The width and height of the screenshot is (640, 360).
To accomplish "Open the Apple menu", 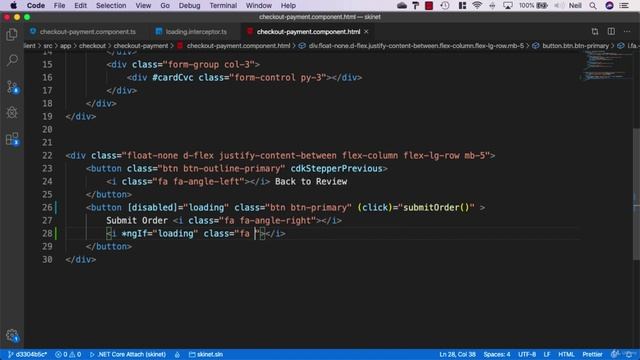I will pos(13,5).
